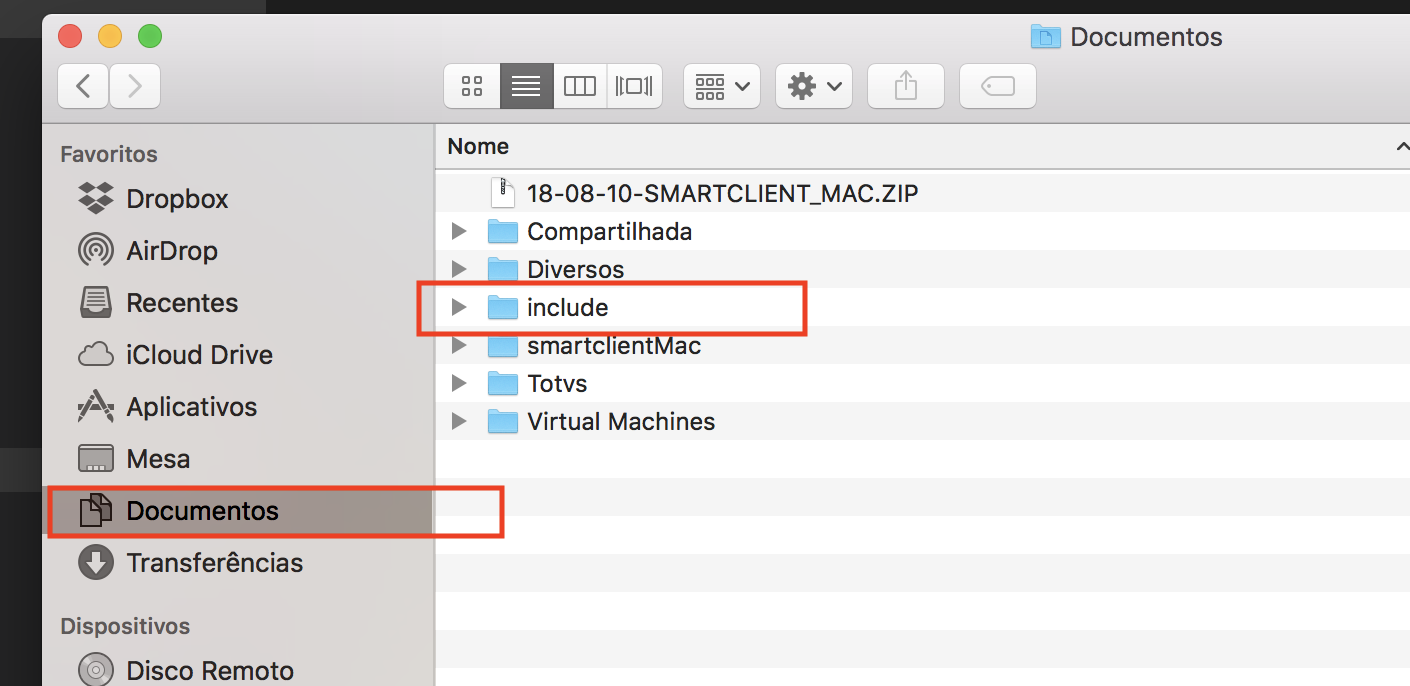Screen dimensions: 1410x686
Task: Select the Diversos folder row
Action: pos(923,269)
